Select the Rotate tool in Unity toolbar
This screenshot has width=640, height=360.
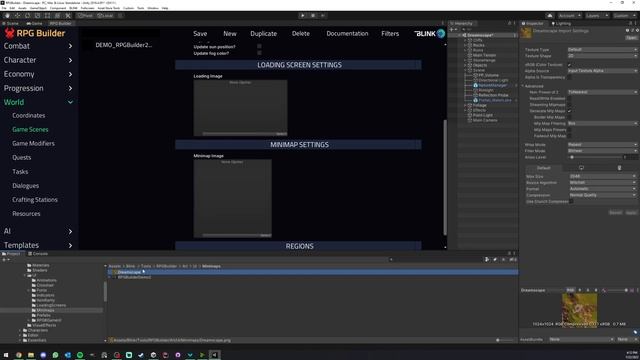(27, 16)
